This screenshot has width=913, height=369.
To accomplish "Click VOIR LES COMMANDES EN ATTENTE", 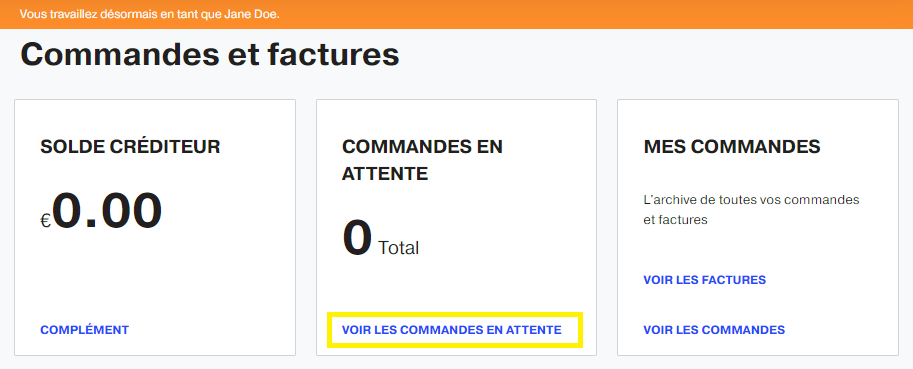I will (x=452, y=330).
